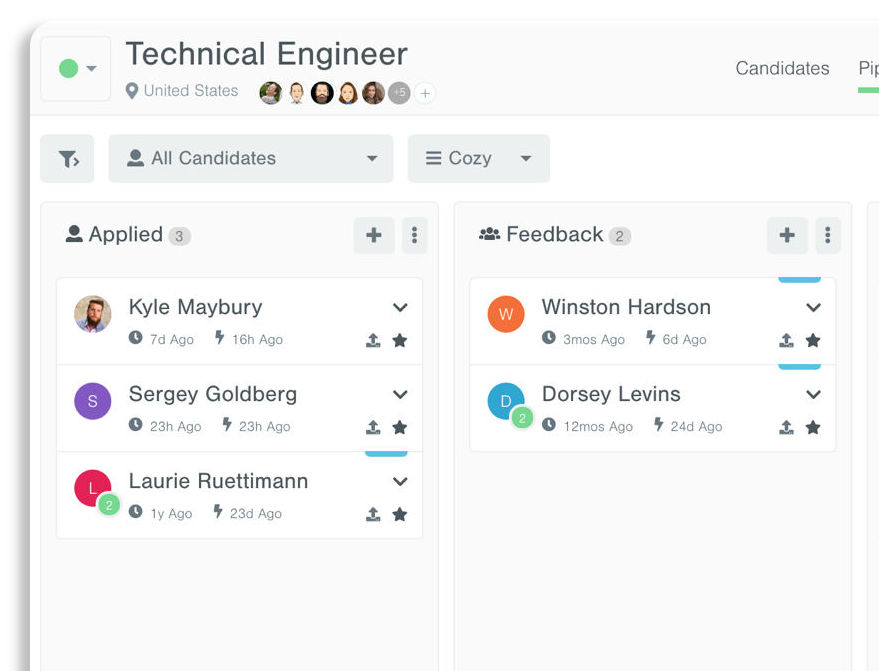Open Feedback stage options menu
This screenshot has height=671, width=879.
click(827, 236)
